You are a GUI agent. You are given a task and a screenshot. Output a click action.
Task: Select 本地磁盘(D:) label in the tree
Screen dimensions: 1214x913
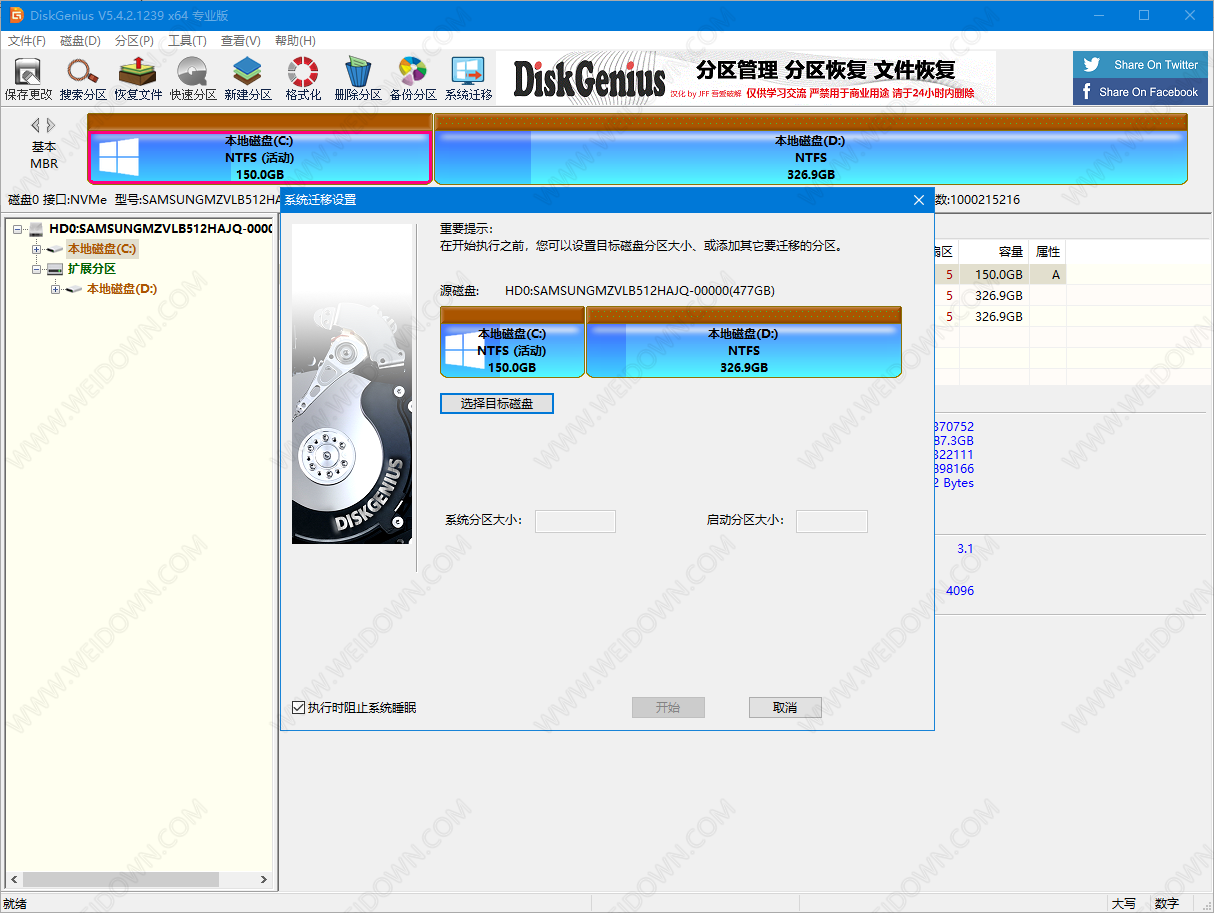click(x=122, y=289)
